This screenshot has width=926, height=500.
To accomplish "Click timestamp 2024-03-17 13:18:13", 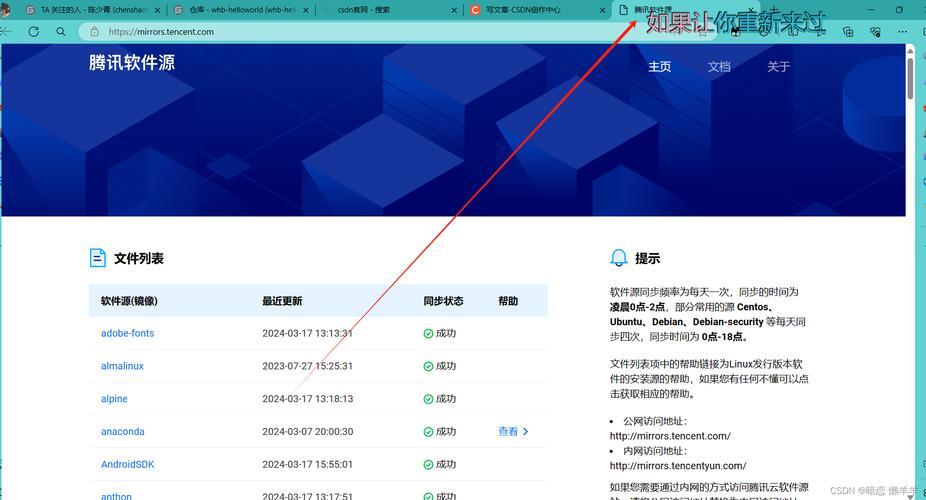I will [308, 399].
